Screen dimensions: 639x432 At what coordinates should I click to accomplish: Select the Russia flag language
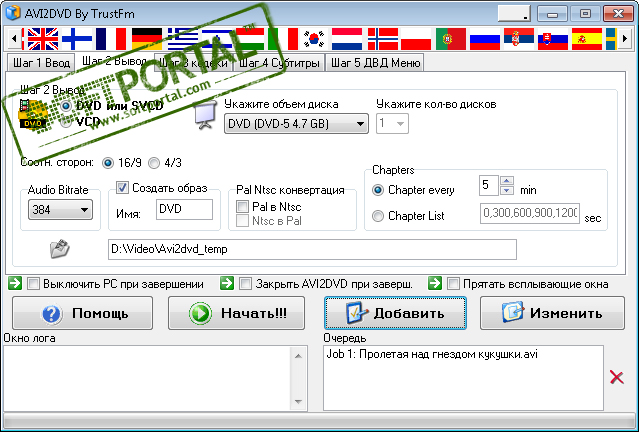485,39
